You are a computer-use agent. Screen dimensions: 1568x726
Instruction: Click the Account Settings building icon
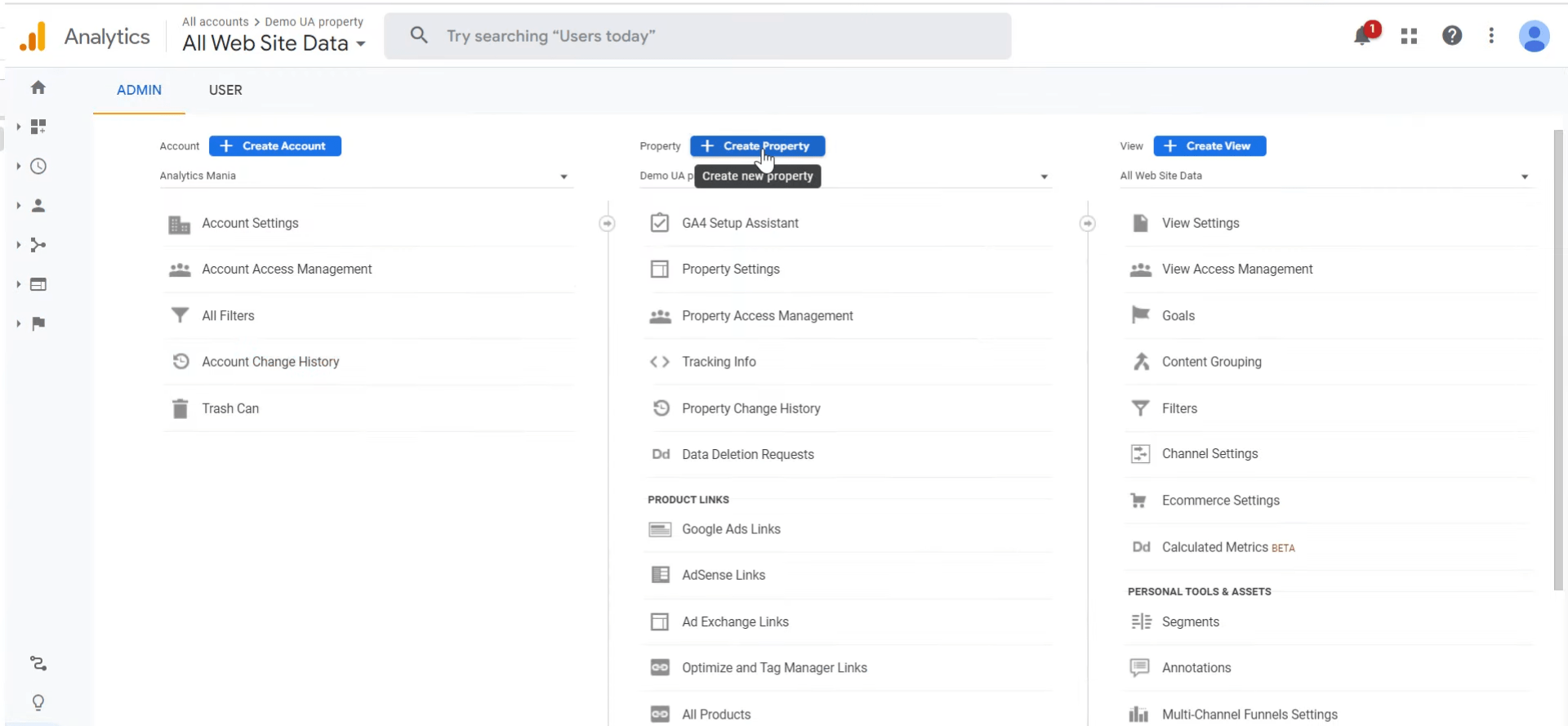[180, 224]
